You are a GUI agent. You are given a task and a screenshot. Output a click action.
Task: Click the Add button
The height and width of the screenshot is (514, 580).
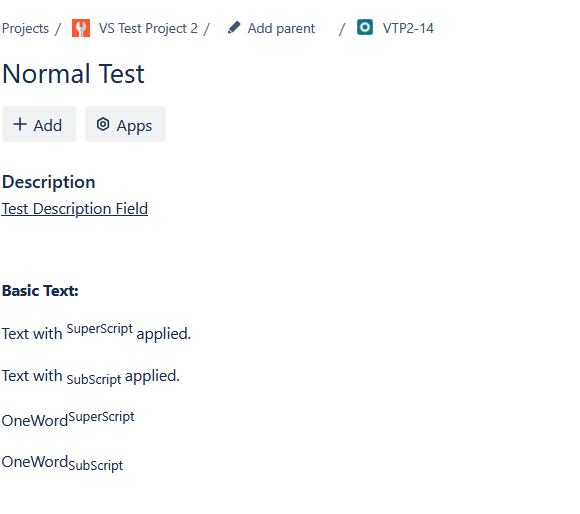point(39,124)
